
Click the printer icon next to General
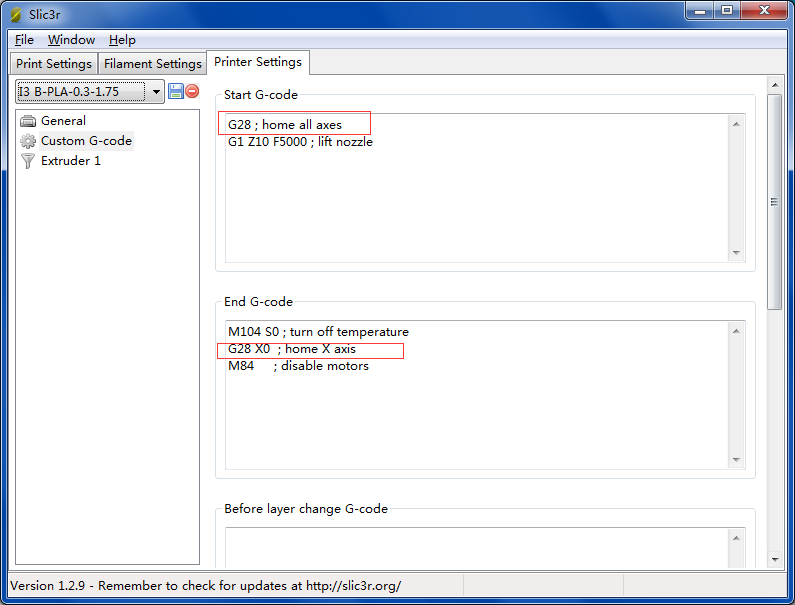coord(28,121)
